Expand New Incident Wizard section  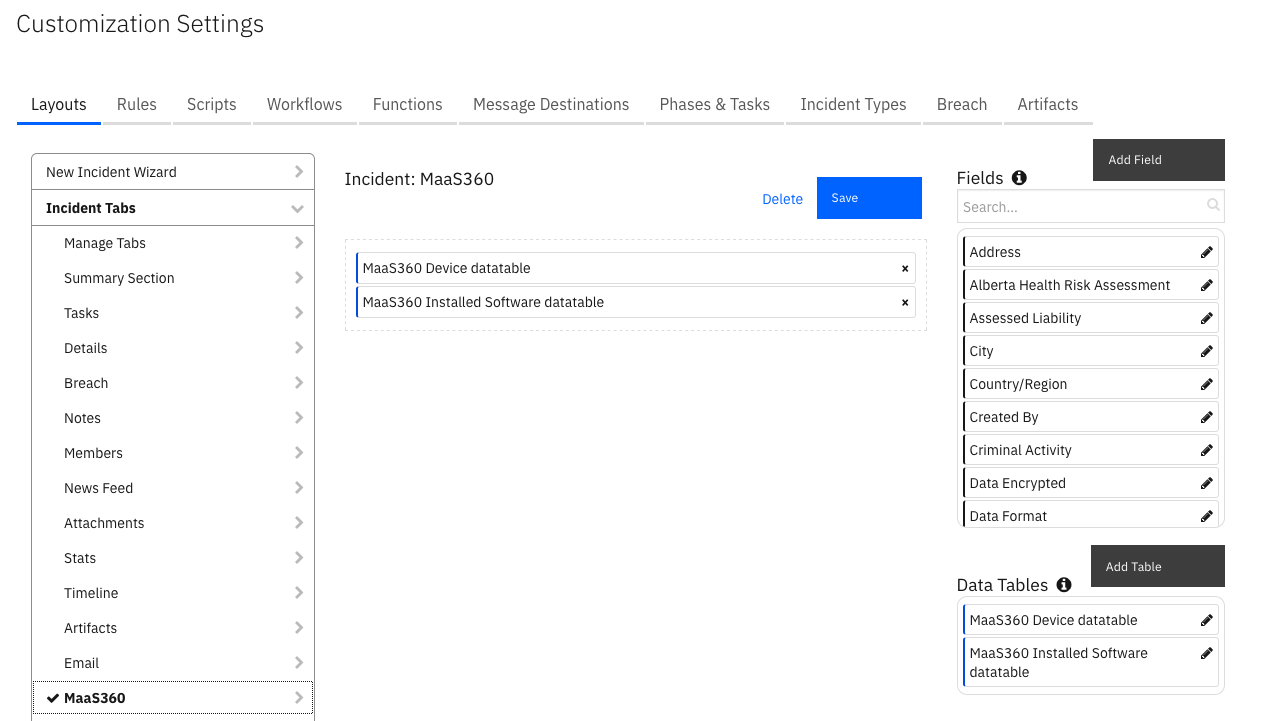(x=173, y=172)
